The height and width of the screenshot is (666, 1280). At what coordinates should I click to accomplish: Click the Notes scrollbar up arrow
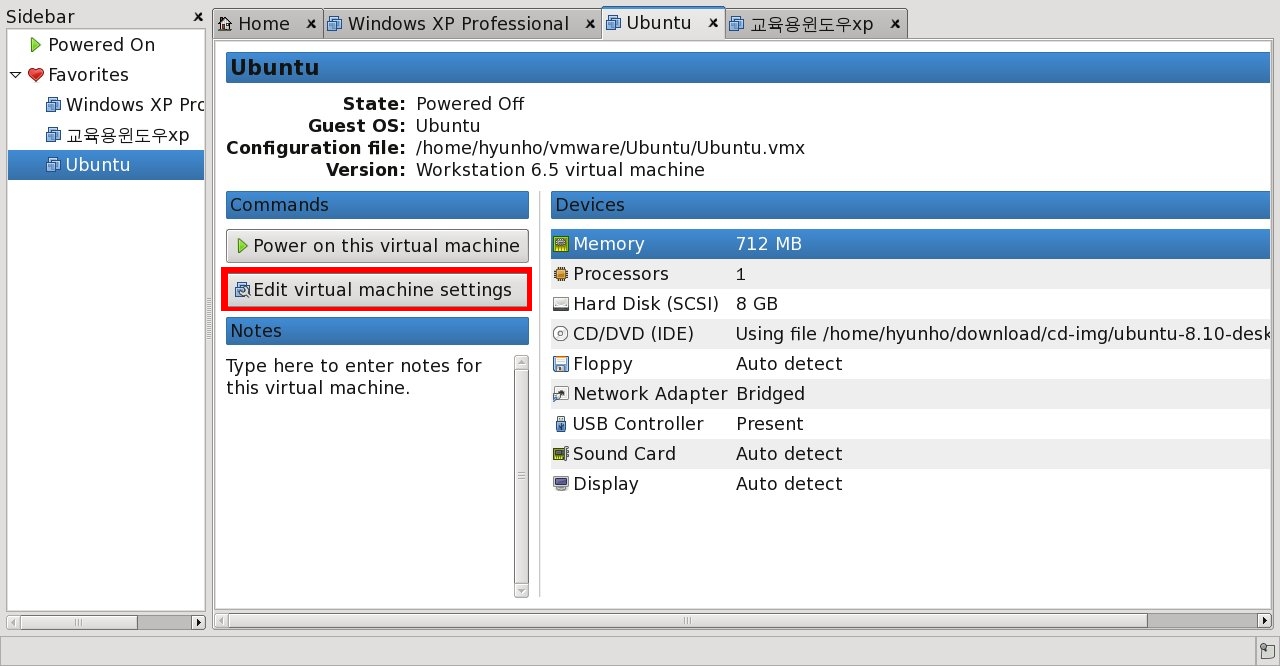click(x=521, y=362)
